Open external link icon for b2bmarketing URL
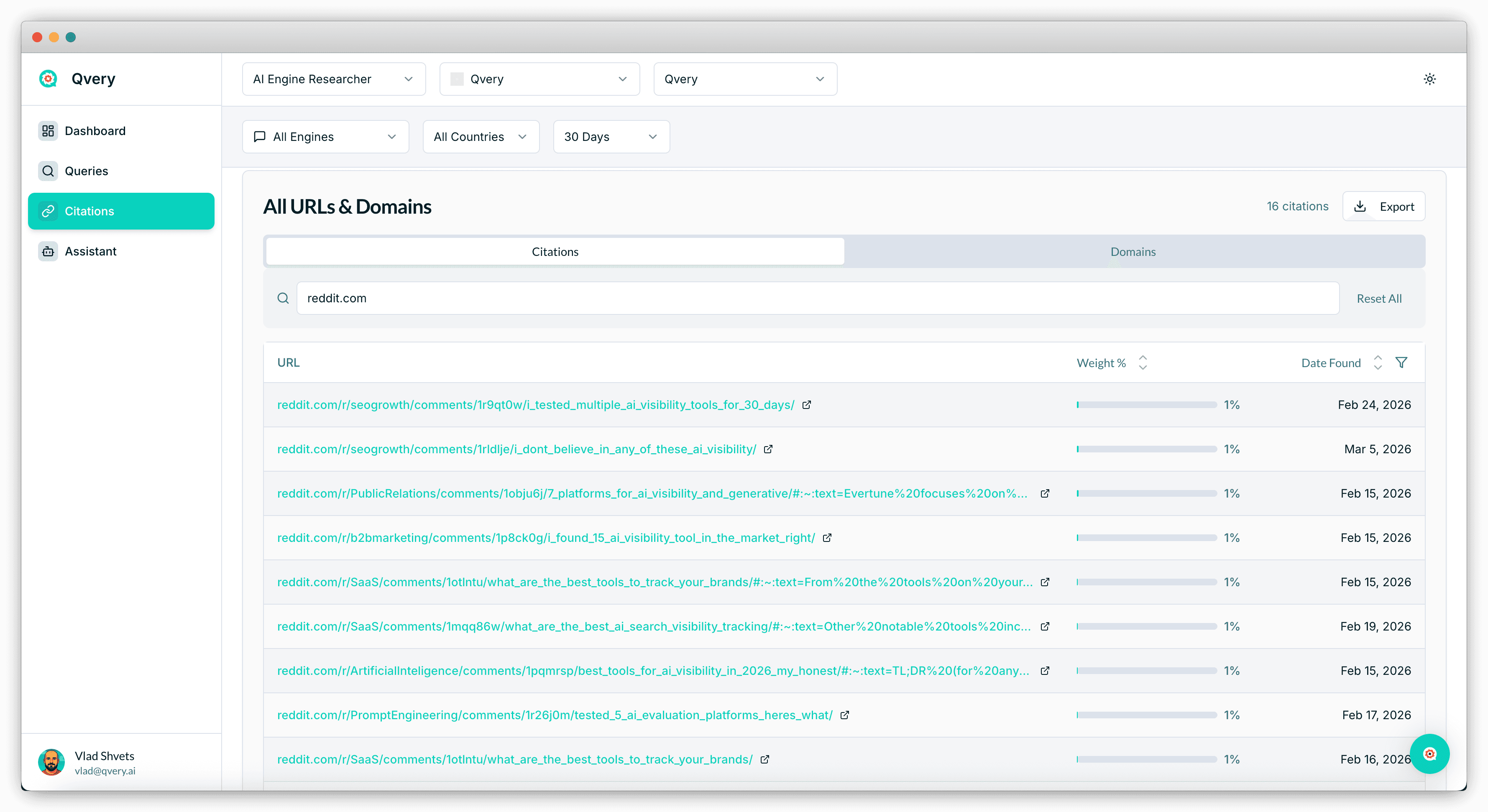The image size is (1488, 812). point(827,538)
